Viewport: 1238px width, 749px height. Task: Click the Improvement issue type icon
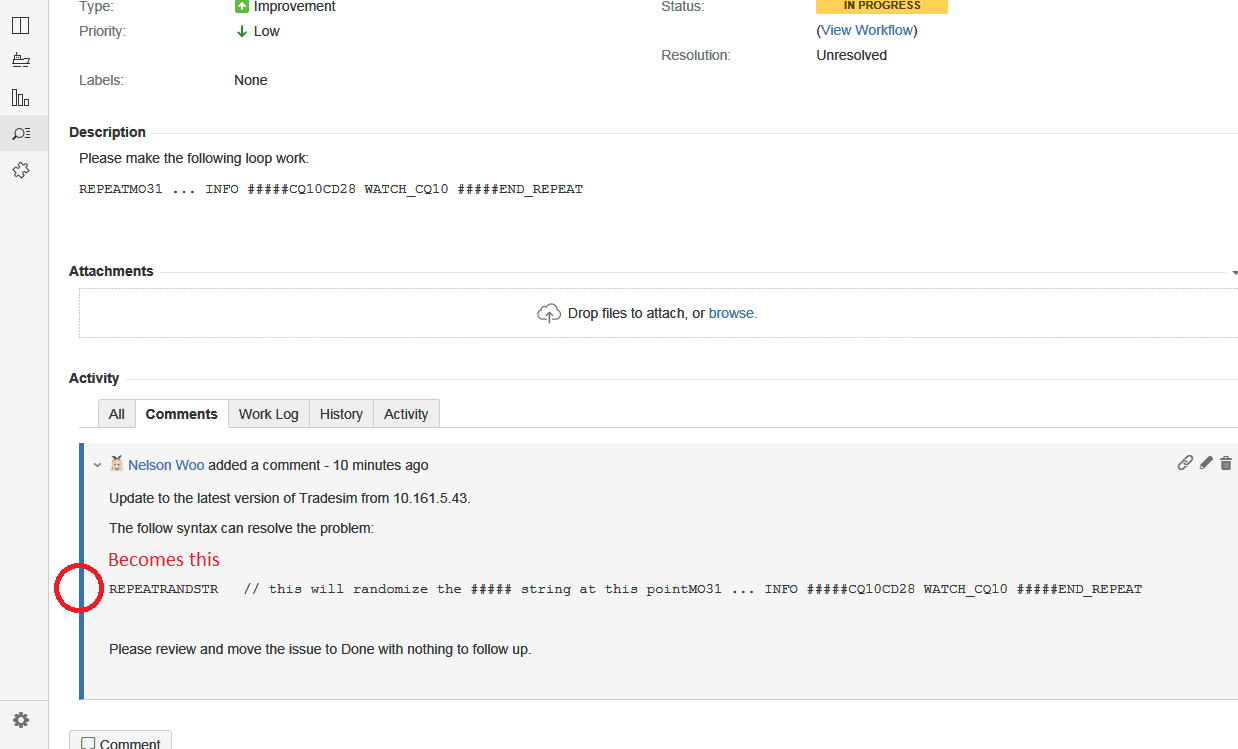(241, 6)
